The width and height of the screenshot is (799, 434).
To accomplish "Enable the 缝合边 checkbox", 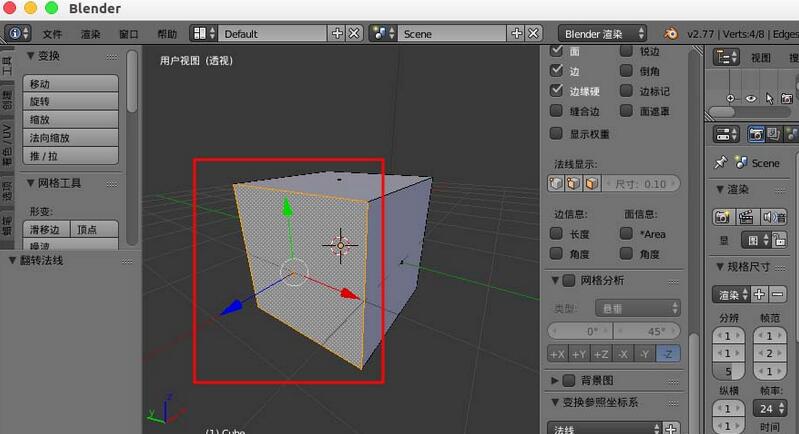I will 556,111.
